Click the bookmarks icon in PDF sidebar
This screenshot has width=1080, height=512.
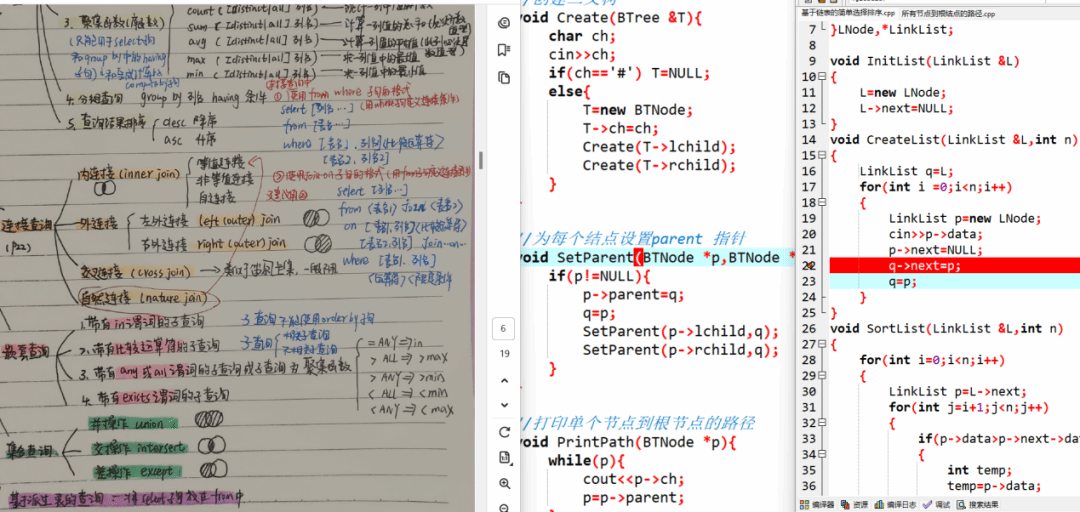[x=503, y=50]
